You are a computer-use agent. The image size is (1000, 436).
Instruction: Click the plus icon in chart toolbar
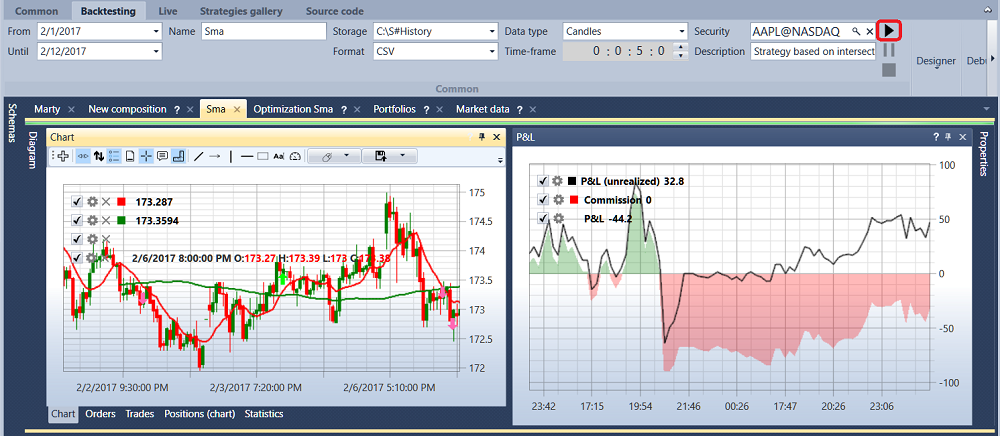(x=63, y=156)
